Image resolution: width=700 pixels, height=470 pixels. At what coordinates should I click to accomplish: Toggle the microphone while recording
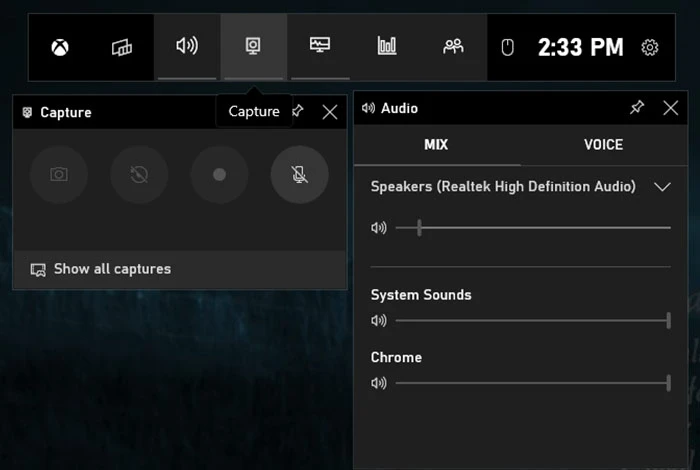(x=300, y=175)
